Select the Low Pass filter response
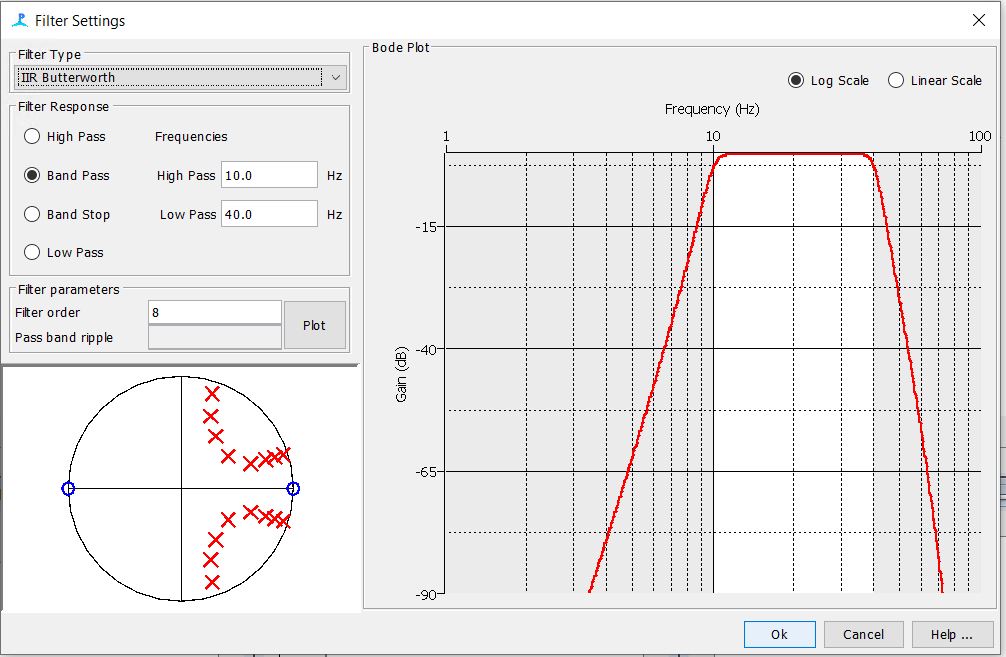Screen dimensions: 1006x657 [x=33, y=253]
